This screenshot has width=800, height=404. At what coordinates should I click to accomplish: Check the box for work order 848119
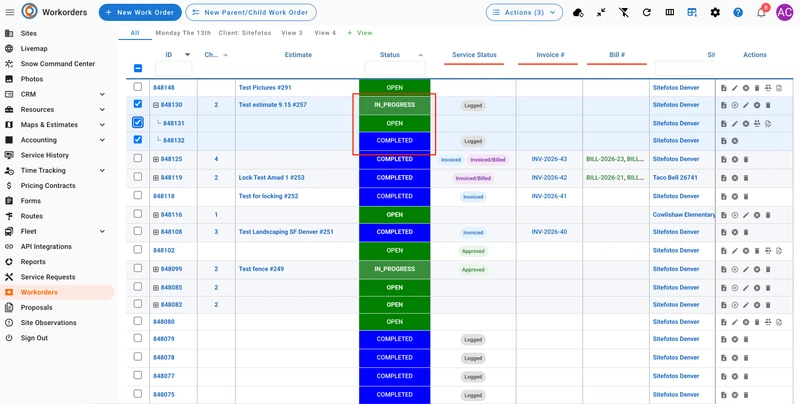pyautogui.click(x=138, y=176)
